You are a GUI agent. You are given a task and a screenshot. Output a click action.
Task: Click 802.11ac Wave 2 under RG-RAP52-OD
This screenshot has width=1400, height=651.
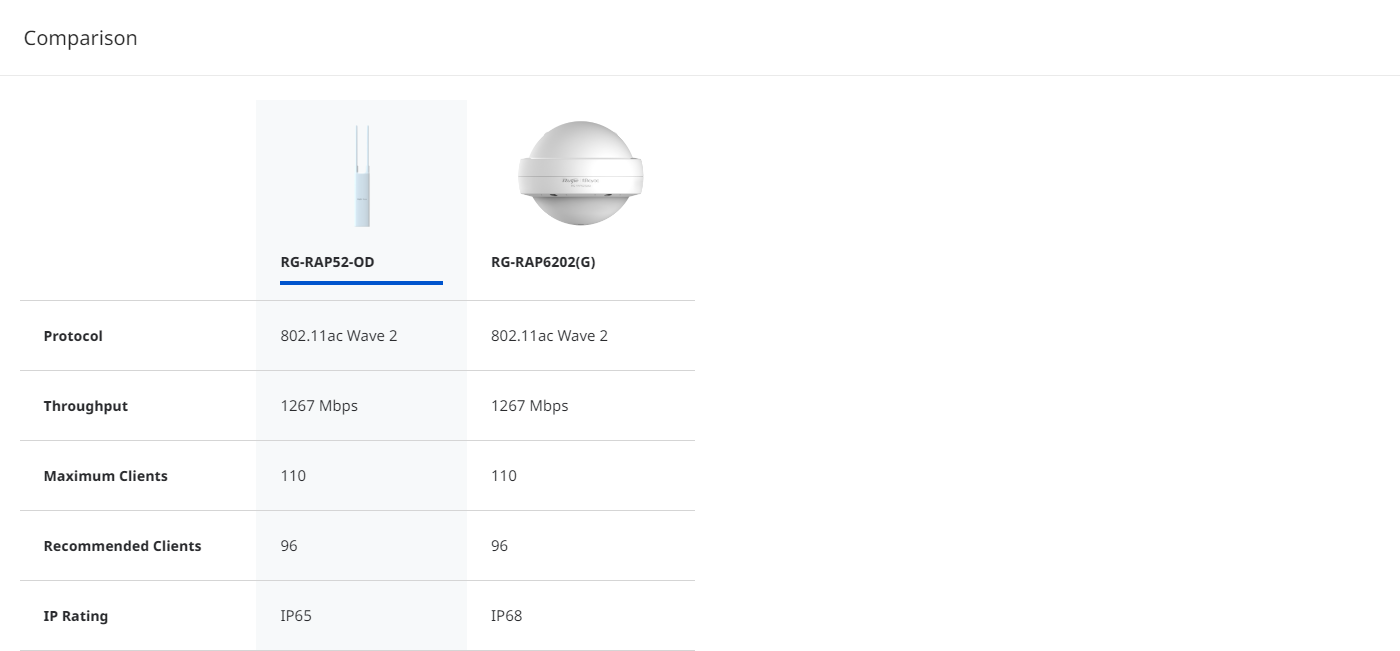(x=339, y=336)
